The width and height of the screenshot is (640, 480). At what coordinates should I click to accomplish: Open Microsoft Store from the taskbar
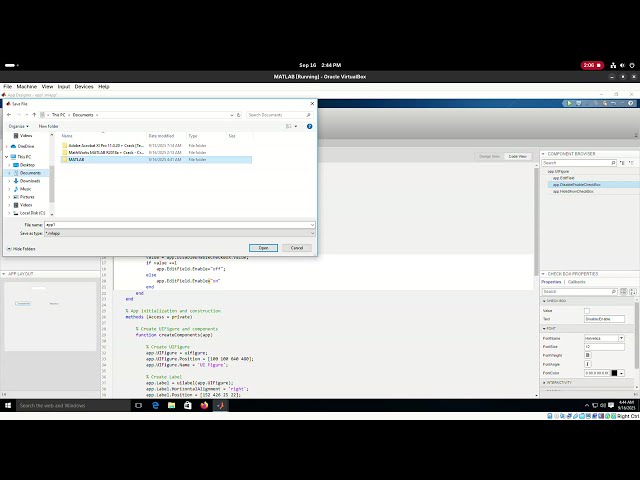(x=188, y=405)
